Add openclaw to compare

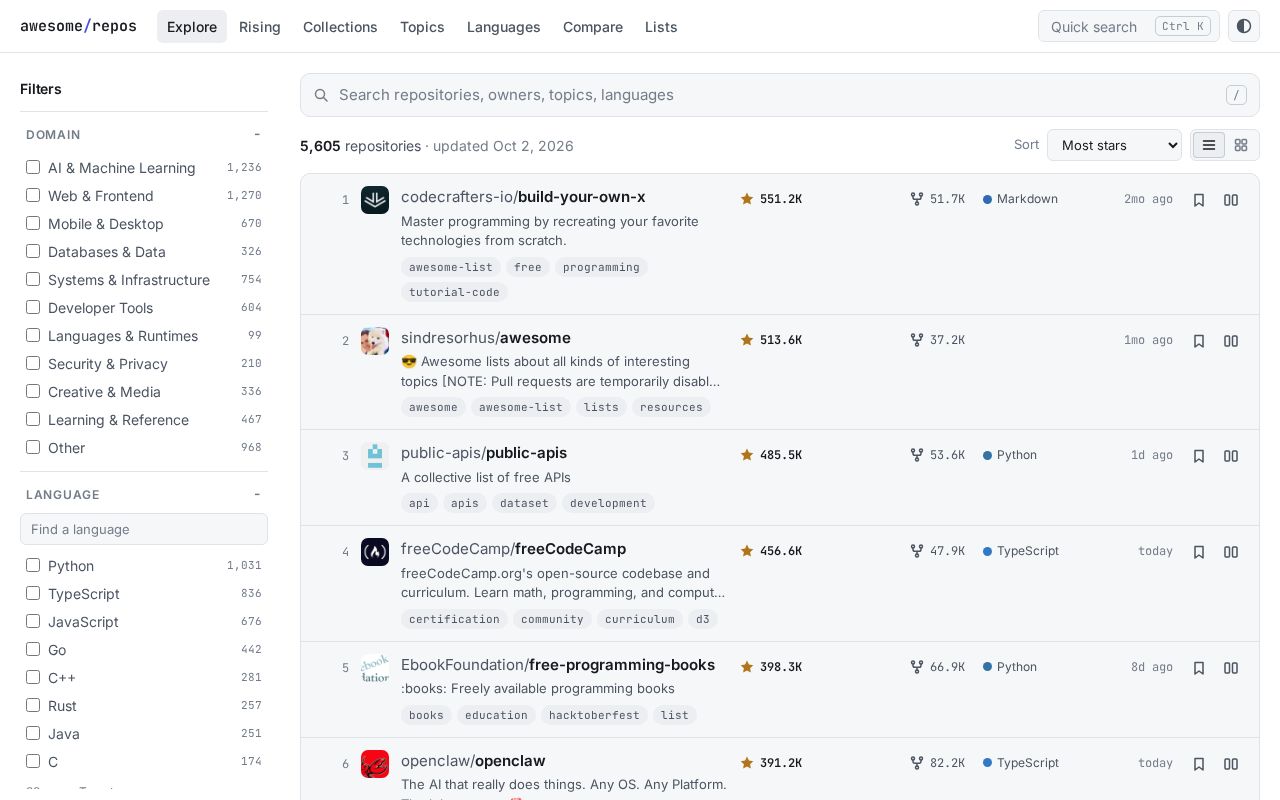1231,764
